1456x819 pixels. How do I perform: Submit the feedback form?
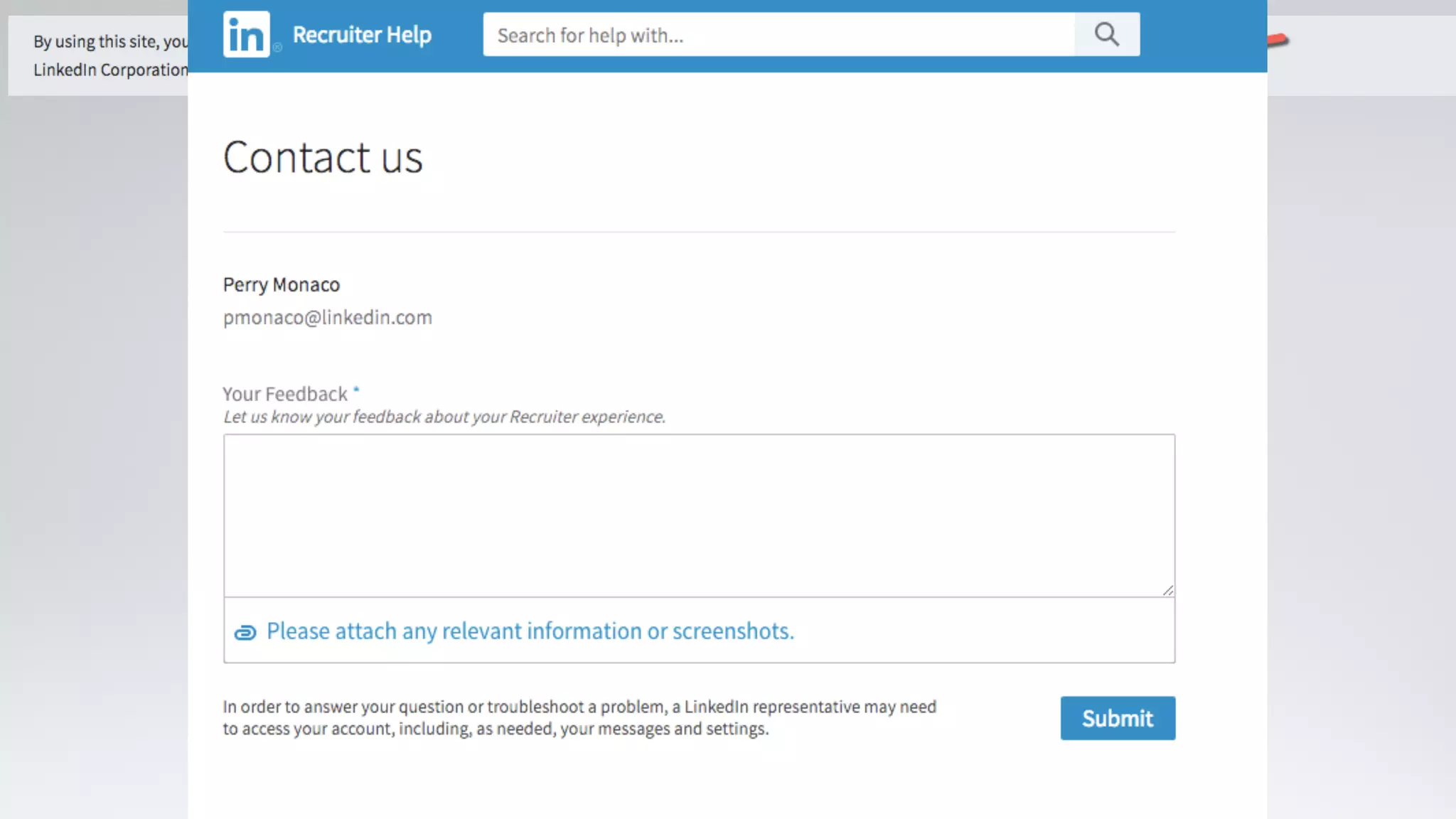click(x=1117, y=718)
